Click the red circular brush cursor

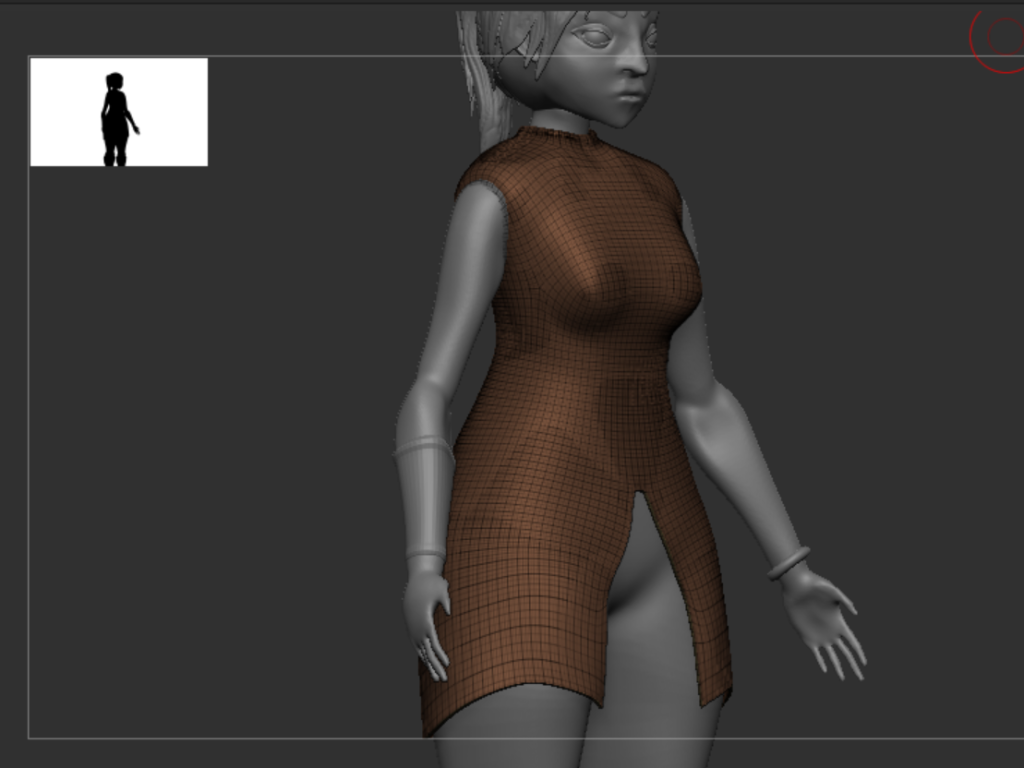point(1000,38)
